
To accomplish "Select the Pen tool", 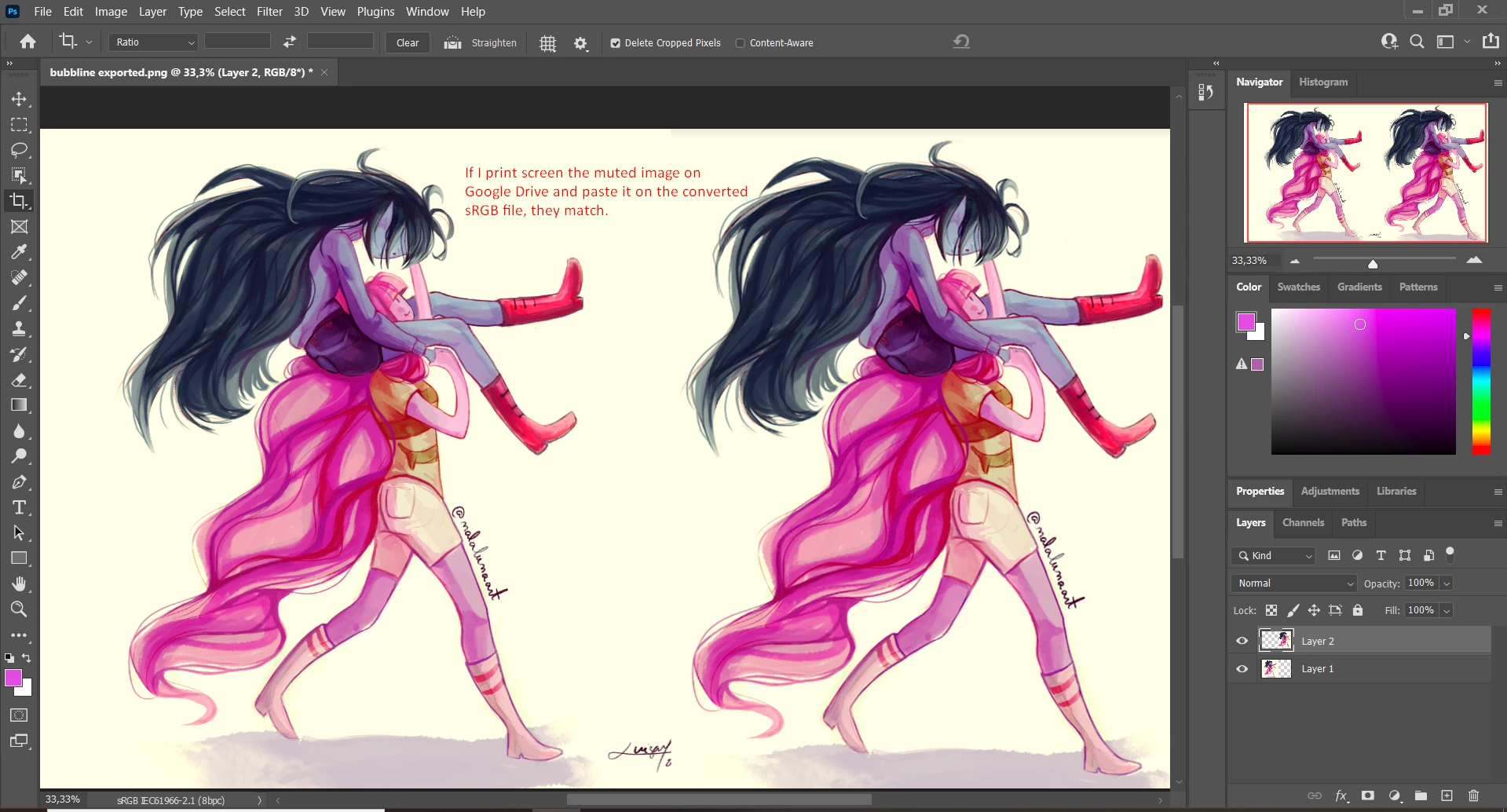I will tap(19, 482).
